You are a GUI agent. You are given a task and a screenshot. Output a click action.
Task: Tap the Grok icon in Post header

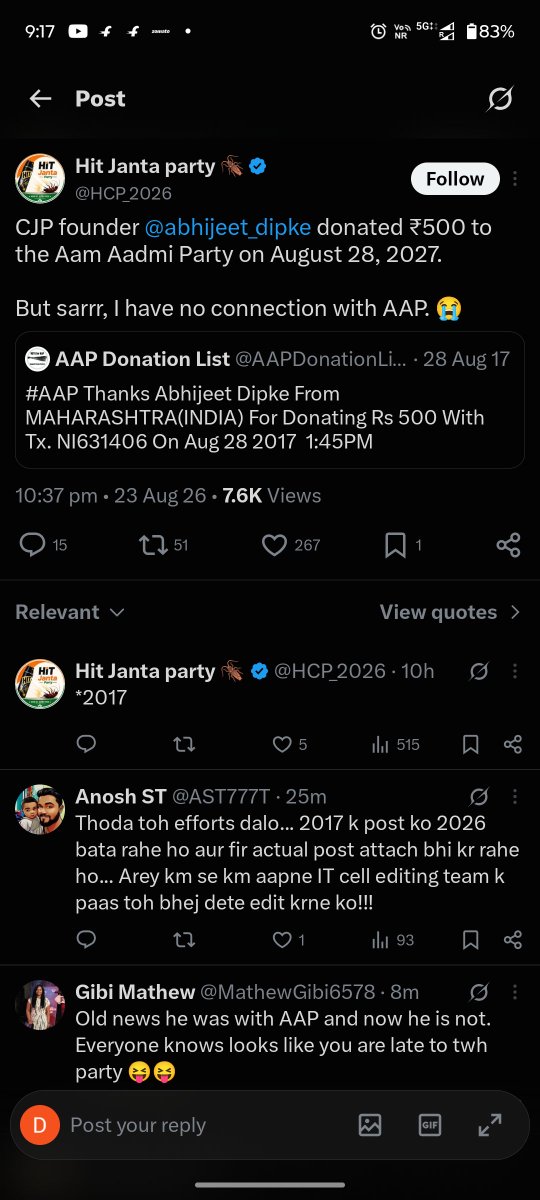500,98
